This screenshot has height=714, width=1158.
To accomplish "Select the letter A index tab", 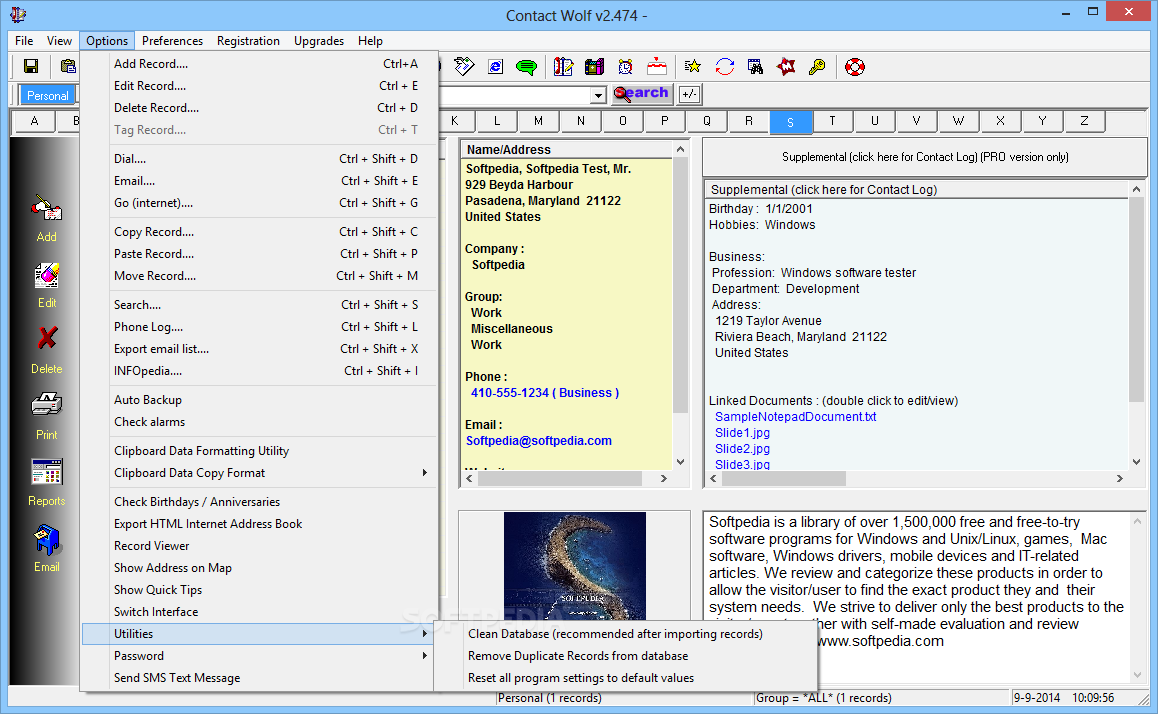I will [x=35, y=121].
